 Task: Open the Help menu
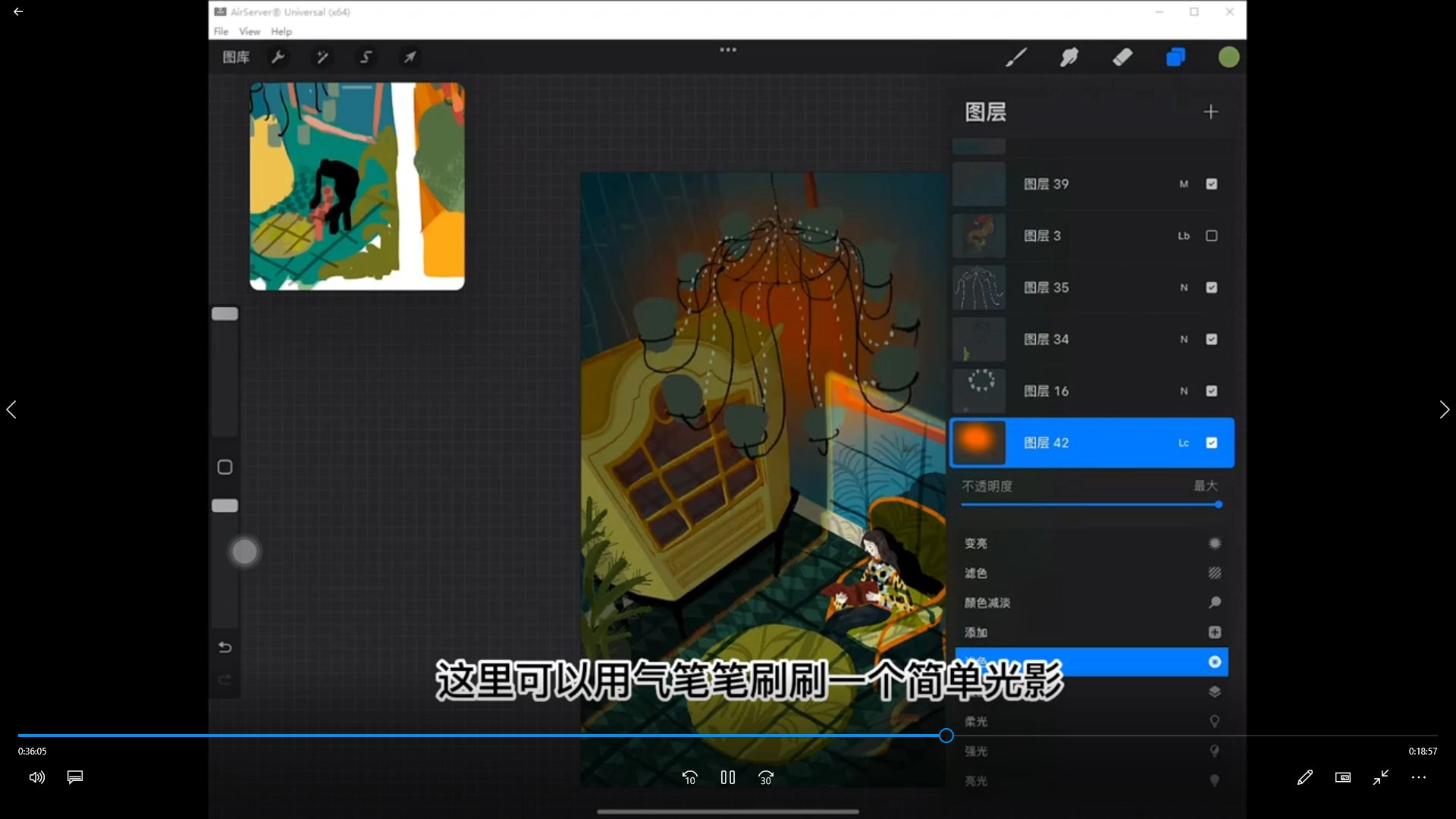(x=281, y=31)
